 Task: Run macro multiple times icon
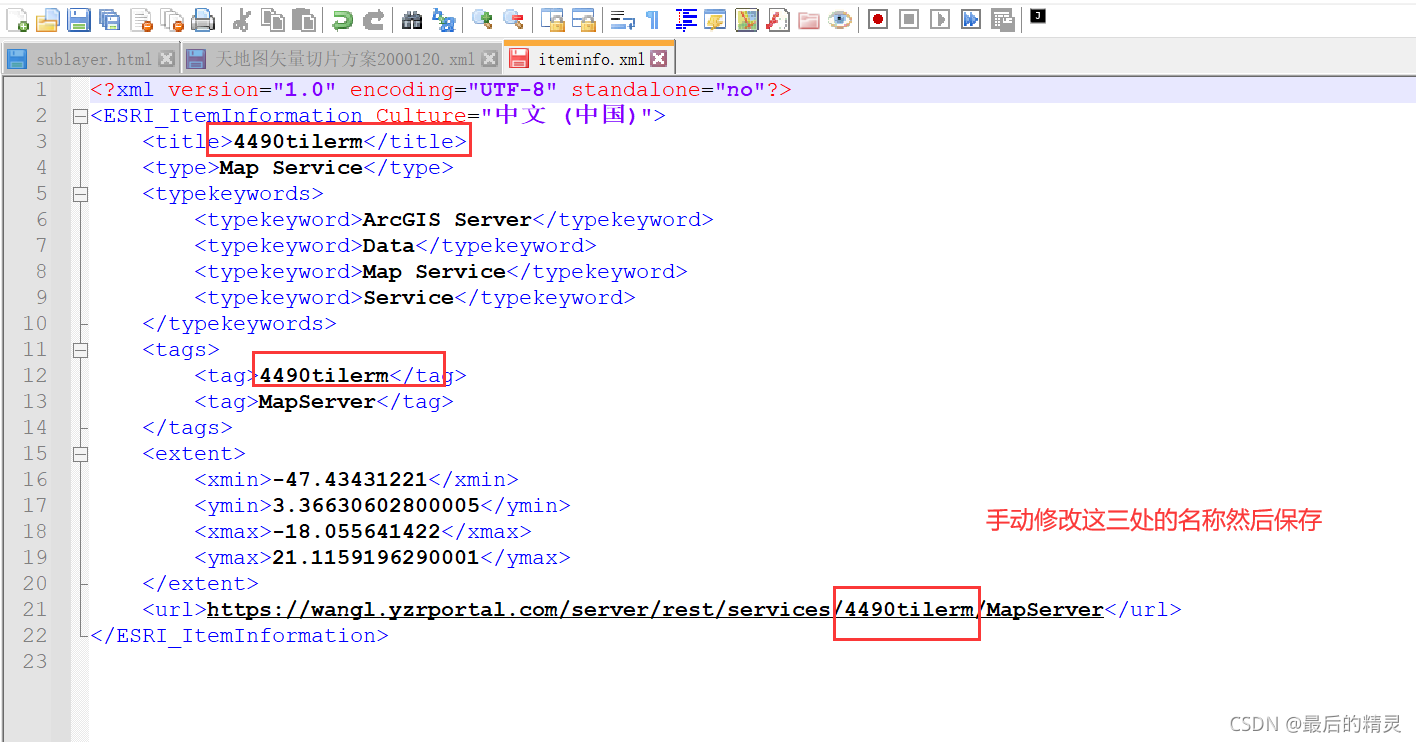(x=971, y=19)
